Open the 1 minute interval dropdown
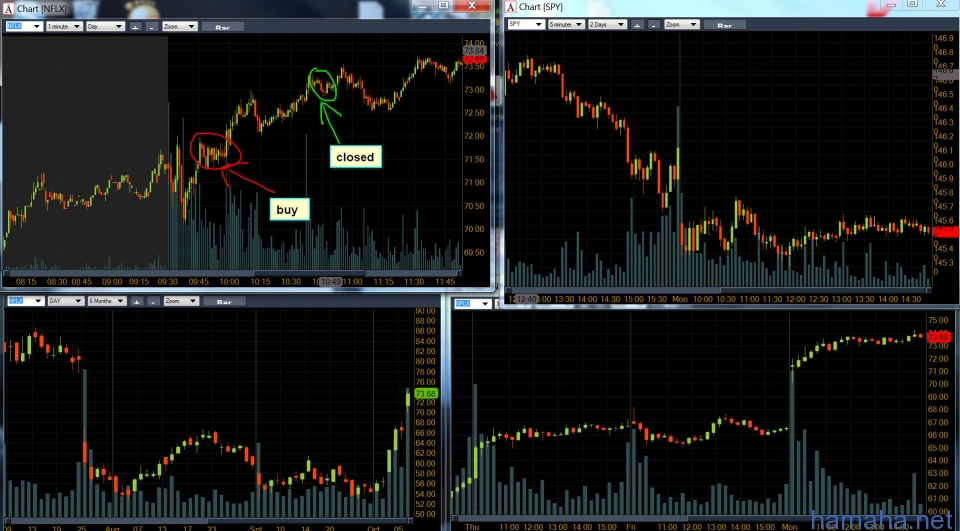This screenshot has height=531, width=960. [65, 26]
